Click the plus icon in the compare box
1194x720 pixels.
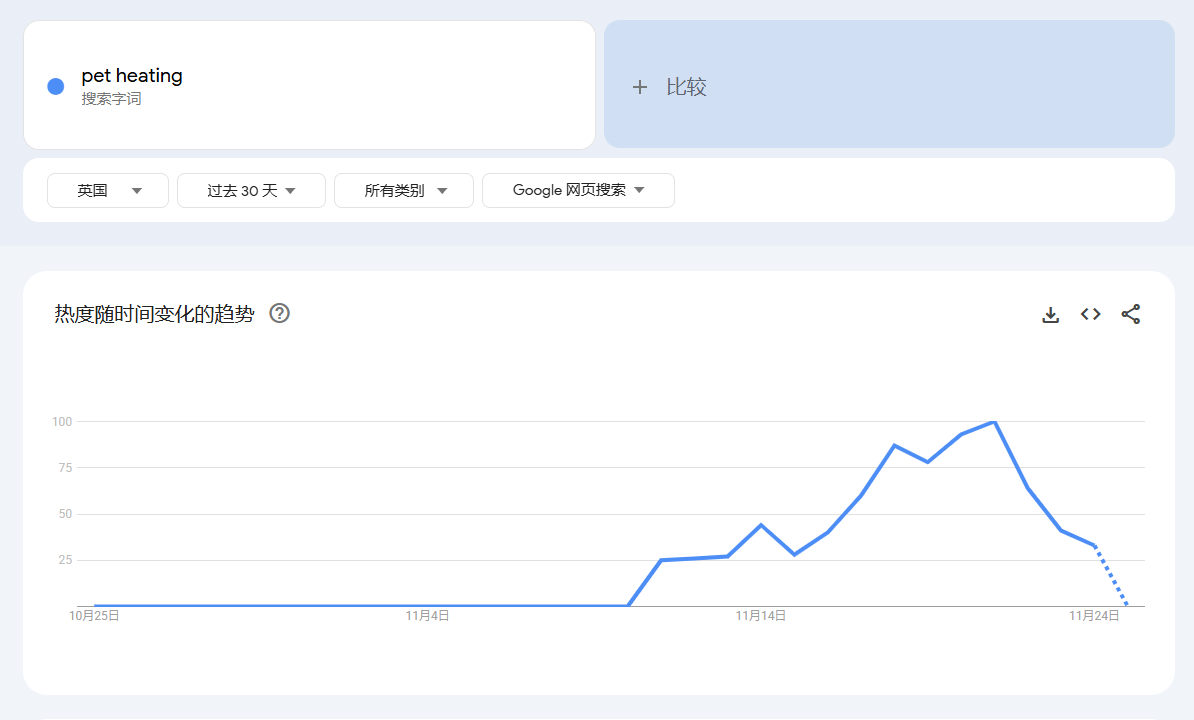[640, 87]
